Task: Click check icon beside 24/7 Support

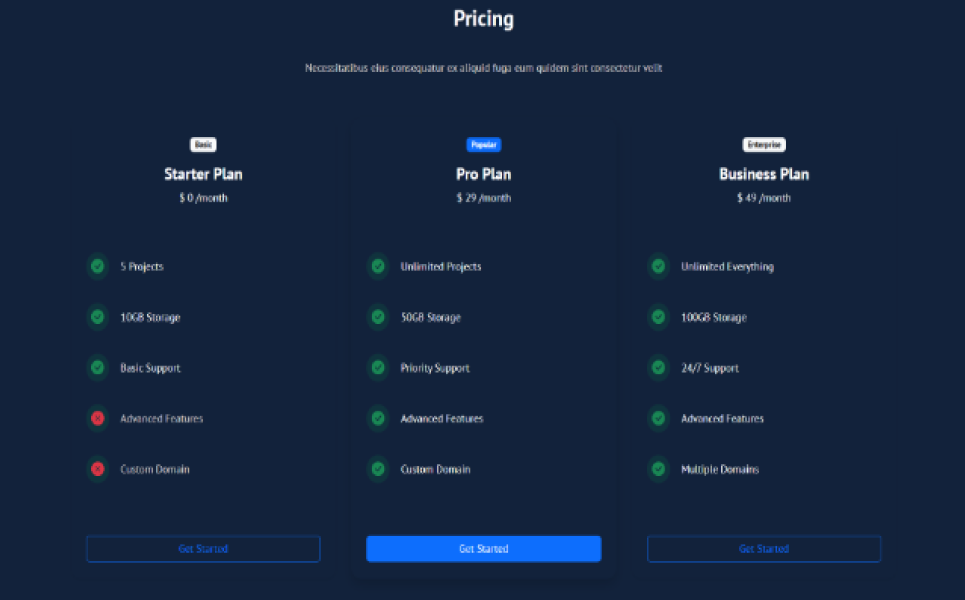Action: (x=658, y=368)
